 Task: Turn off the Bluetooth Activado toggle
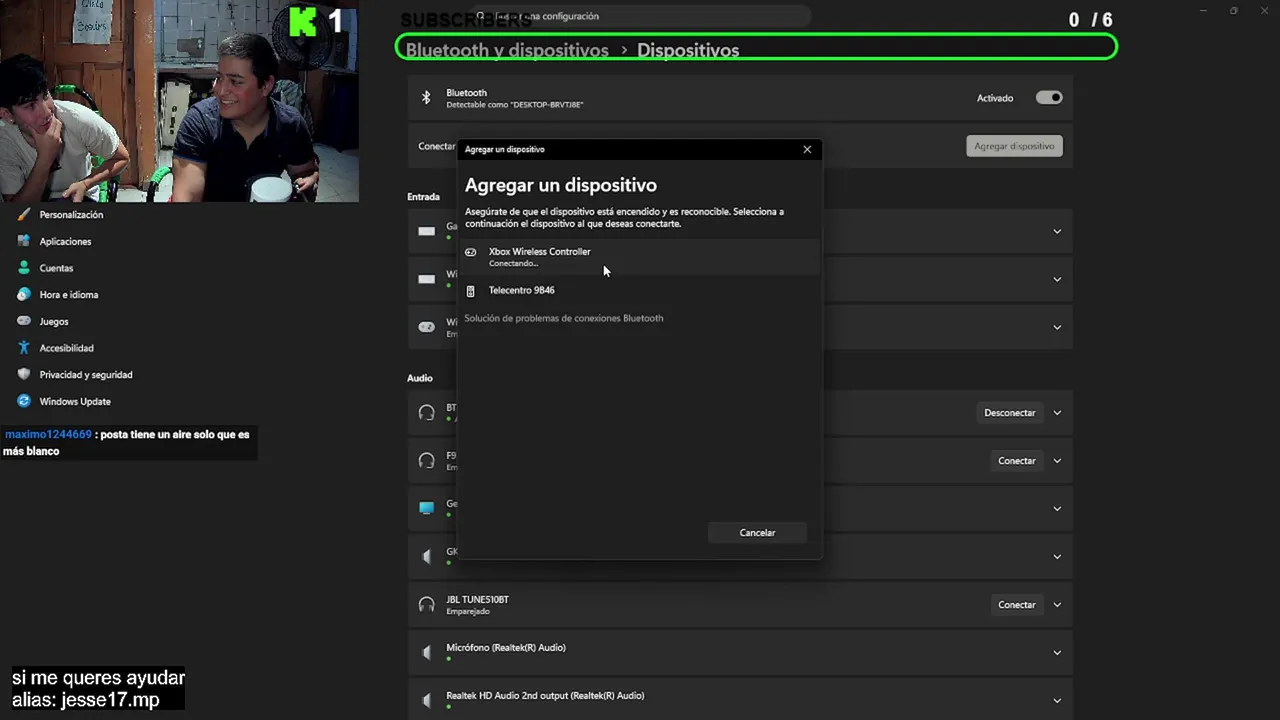[x=1049, y=98]
